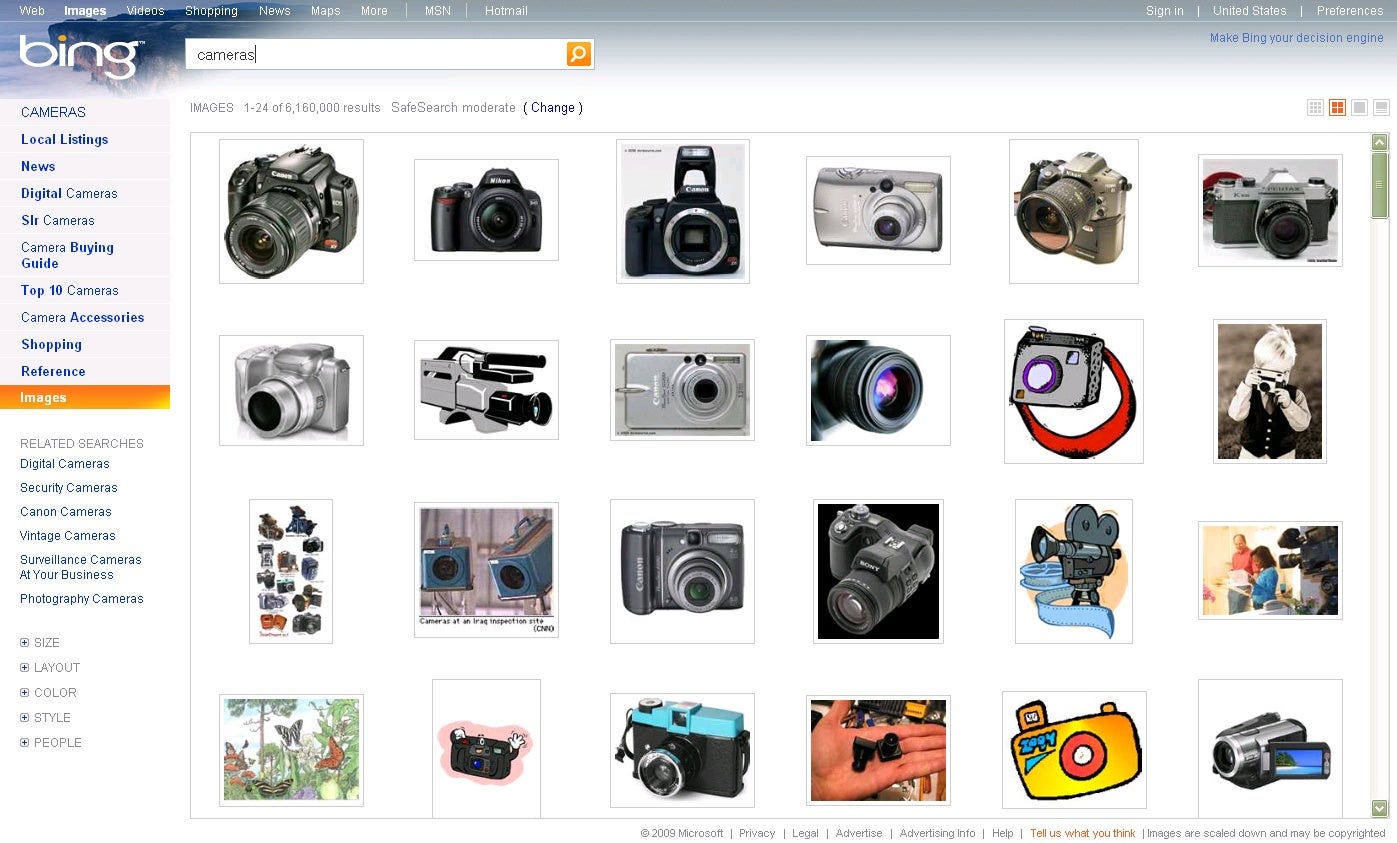
Task: Select the detail list view icon
Action: [1382, 107]
